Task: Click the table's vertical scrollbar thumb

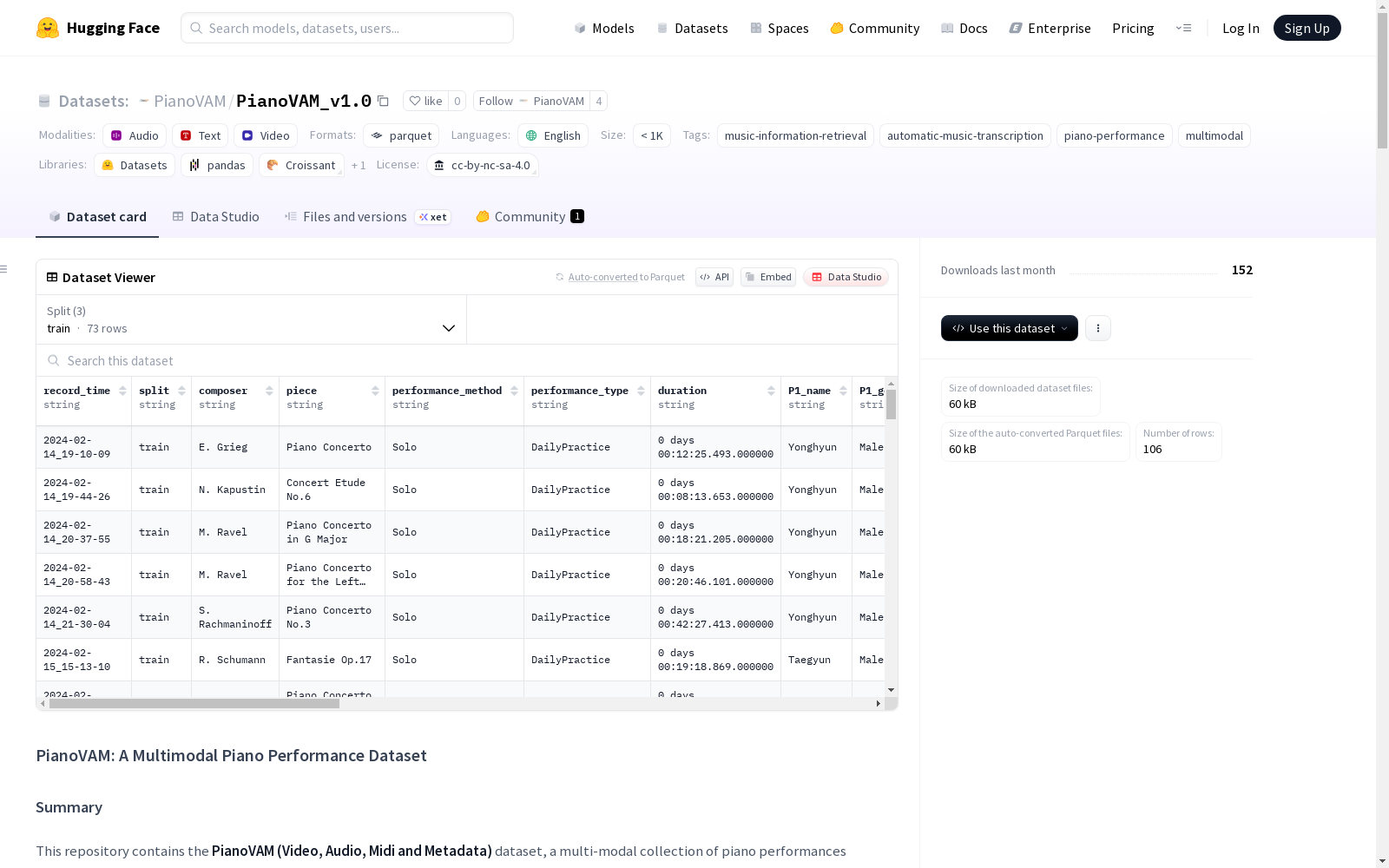Action: pyautogui.click(x=891, y=404)
